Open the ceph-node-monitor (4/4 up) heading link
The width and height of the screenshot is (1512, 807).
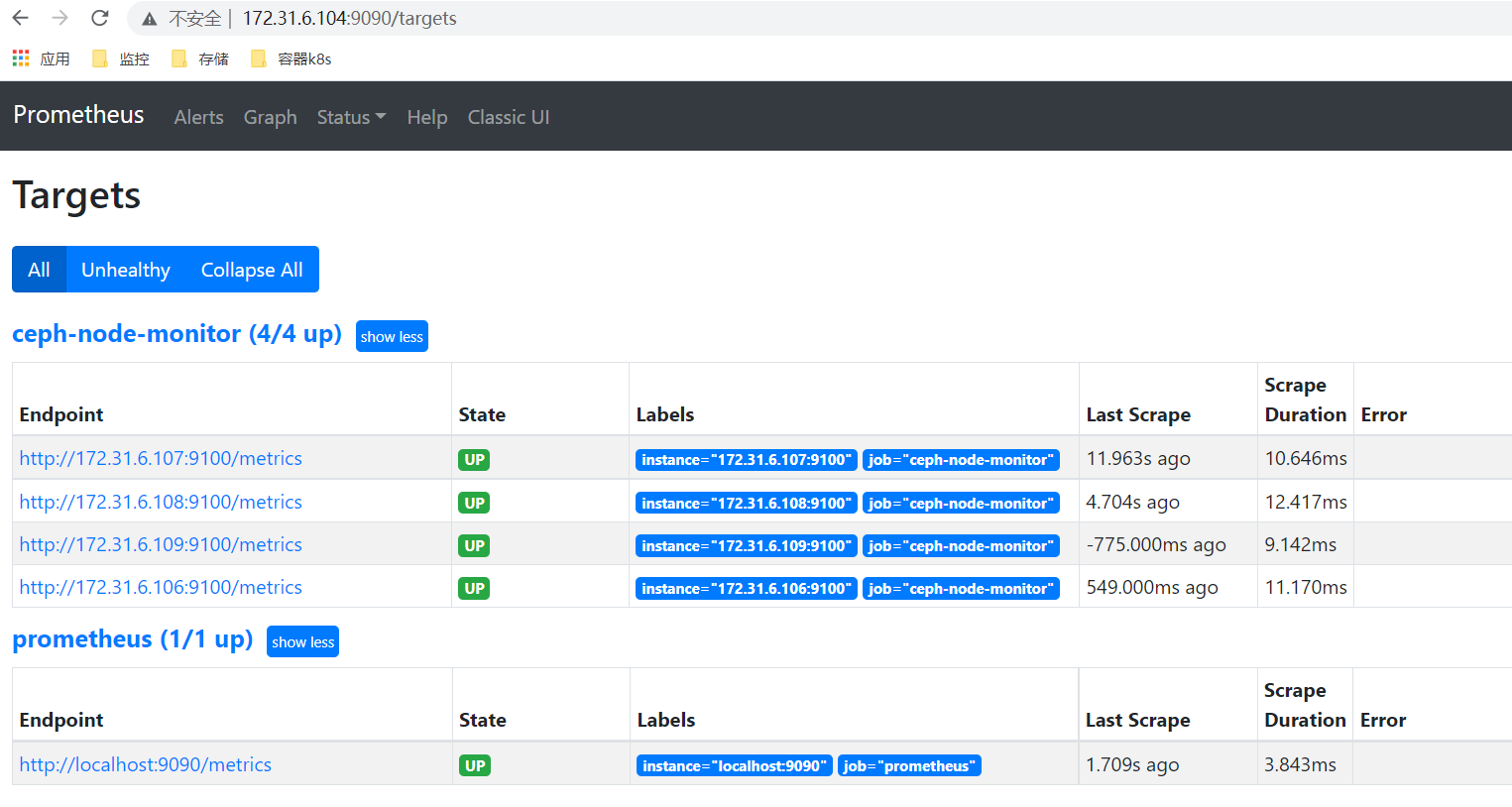[x=176, y=334]
